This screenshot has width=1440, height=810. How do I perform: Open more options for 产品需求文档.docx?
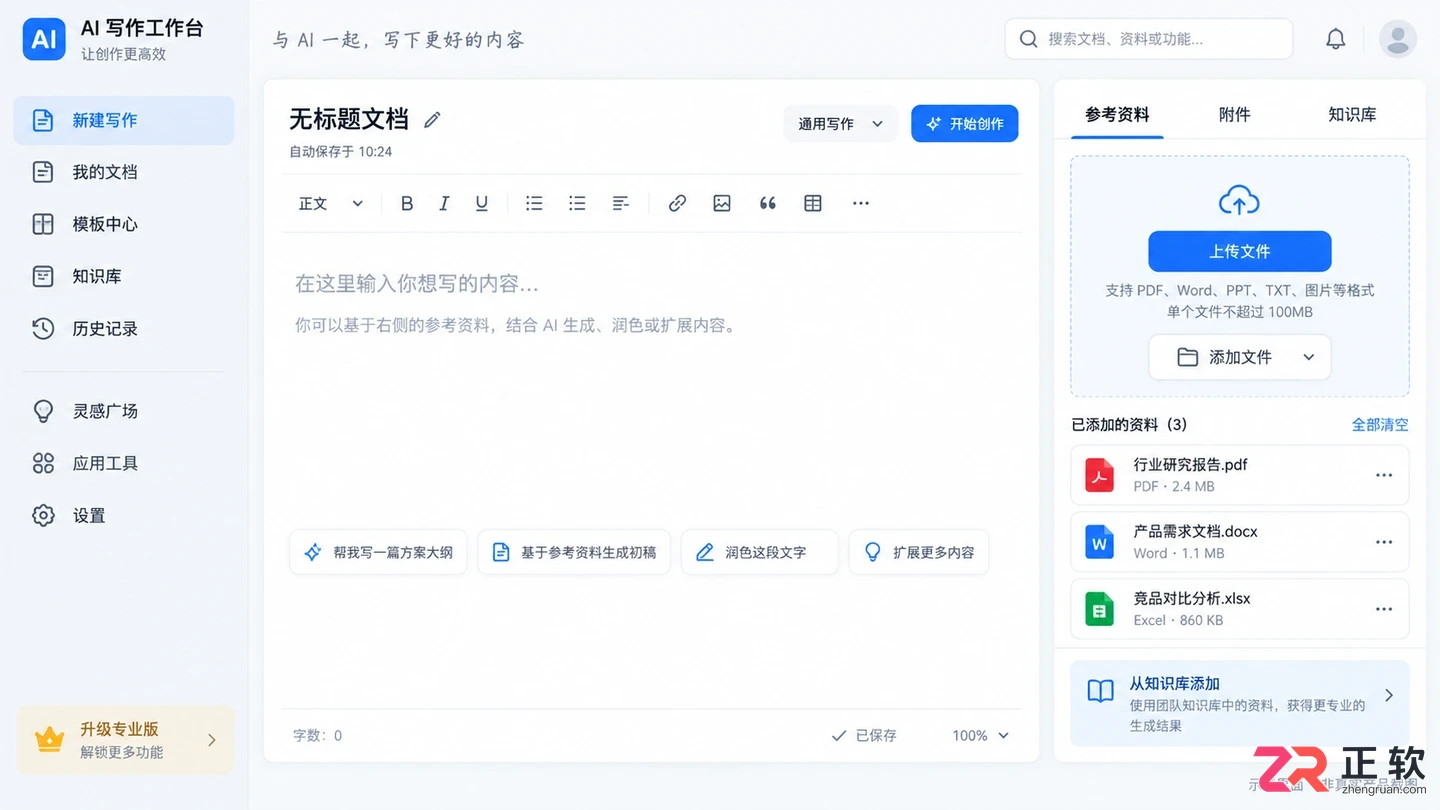(1384, 542)
